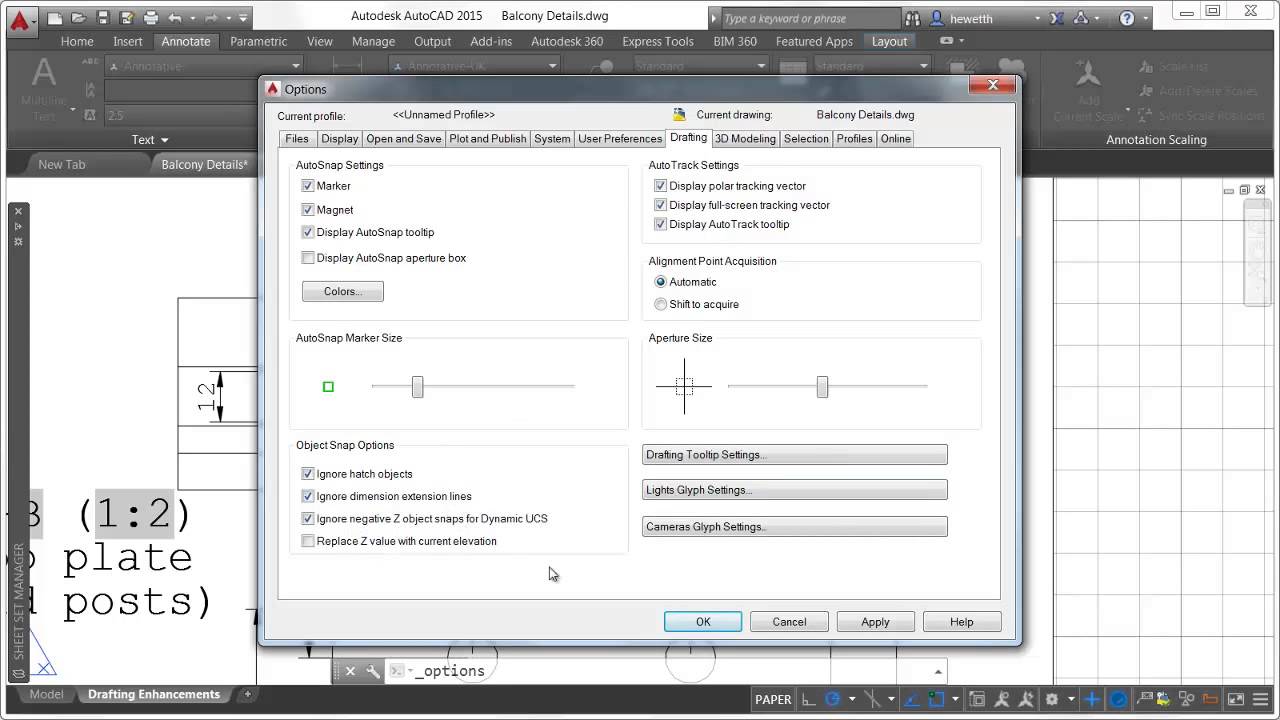Click the Save icon in Quick Access toolbar

tap(103, 18)
